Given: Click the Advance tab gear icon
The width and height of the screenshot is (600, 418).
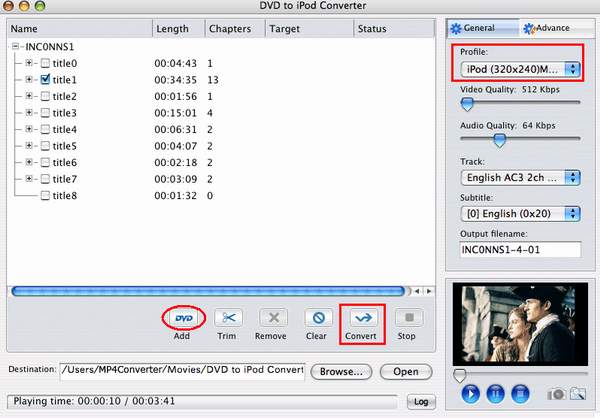Looking at the screenshot, I should (529, 29).
